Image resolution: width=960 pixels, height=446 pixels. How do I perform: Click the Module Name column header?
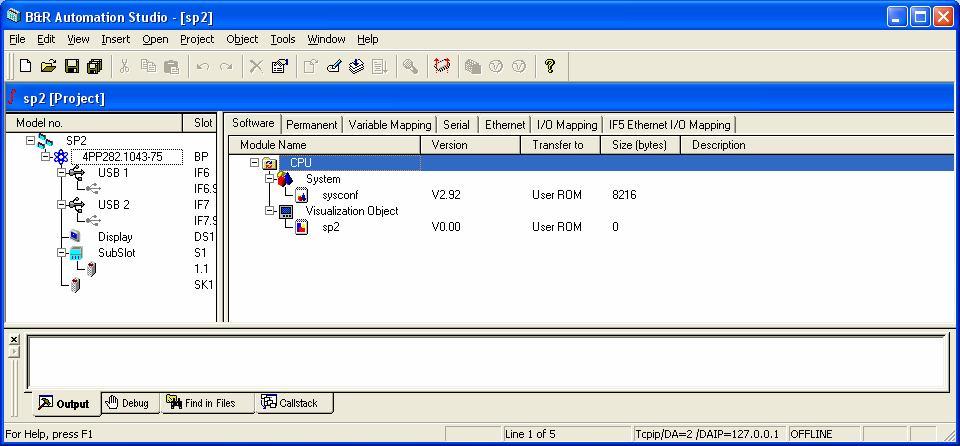pos(324,145)
